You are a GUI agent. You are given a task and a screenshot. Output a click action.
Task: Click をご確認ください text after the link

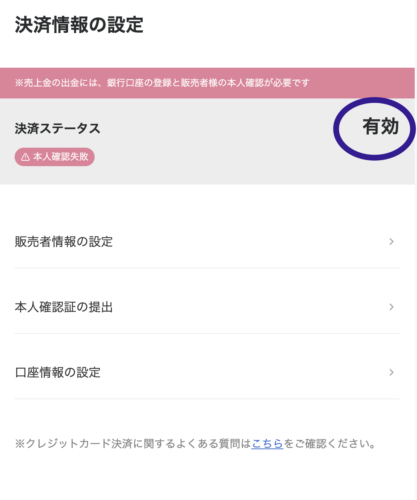(x=330, y=444)
